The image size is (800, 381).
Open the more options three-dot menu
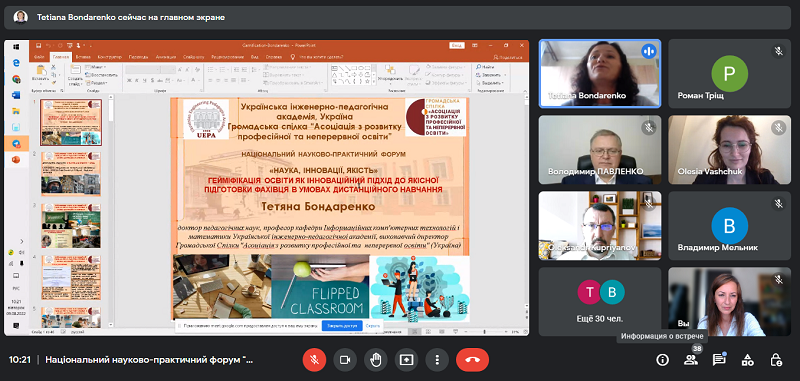tap(437, 360)
